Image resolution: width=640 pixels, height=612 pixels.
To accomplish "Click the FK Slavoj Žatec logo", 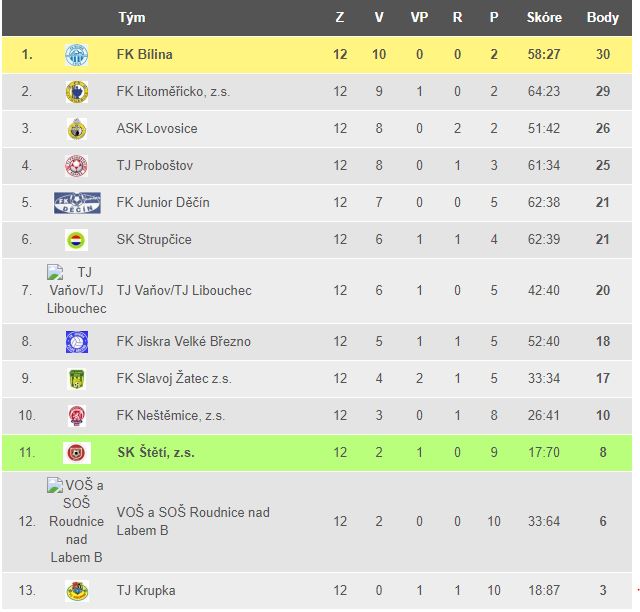I will pos(77,379).
